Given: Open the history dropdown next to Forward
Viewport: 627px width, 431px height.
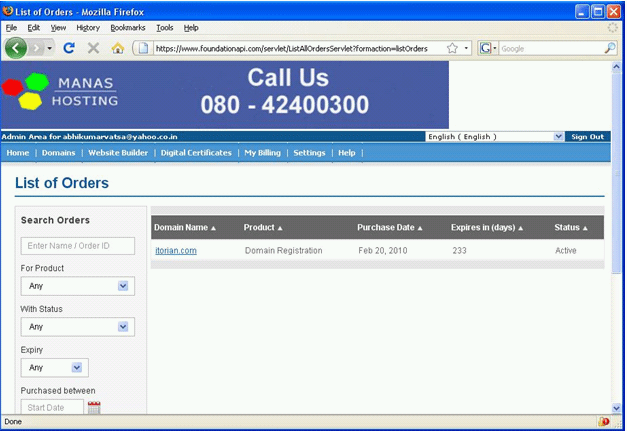Looking at the screenshot, I should tap(49, 48).
